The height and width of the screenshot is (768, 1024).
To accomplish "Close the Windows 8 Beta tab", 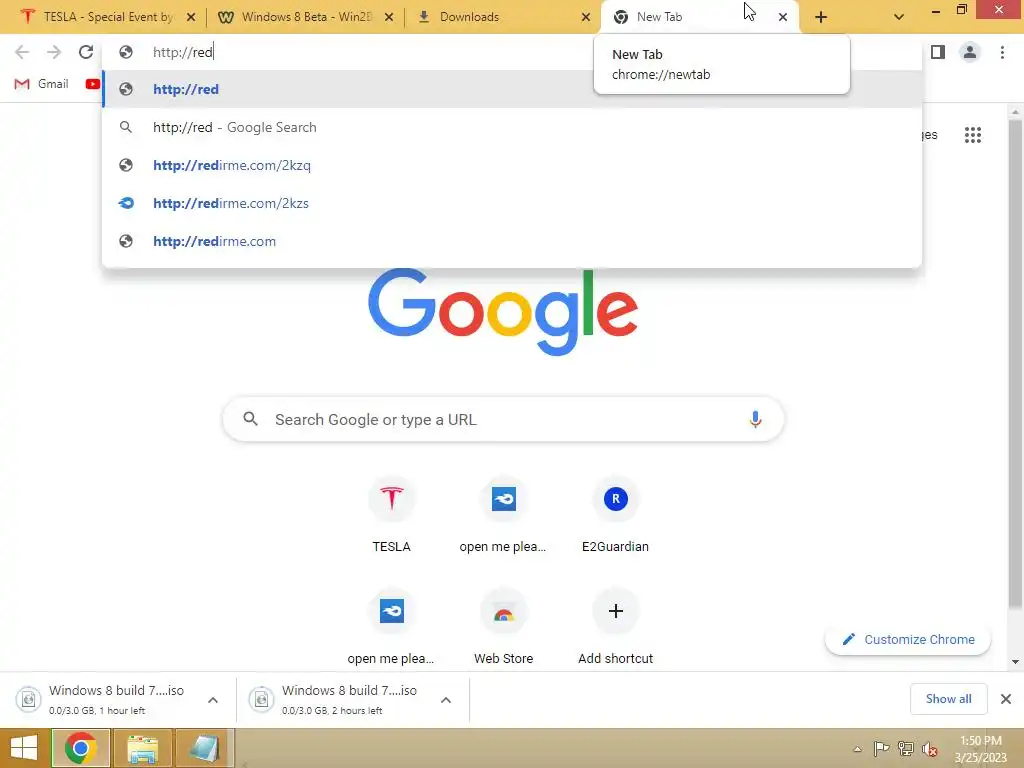I will tap(389, 17).
